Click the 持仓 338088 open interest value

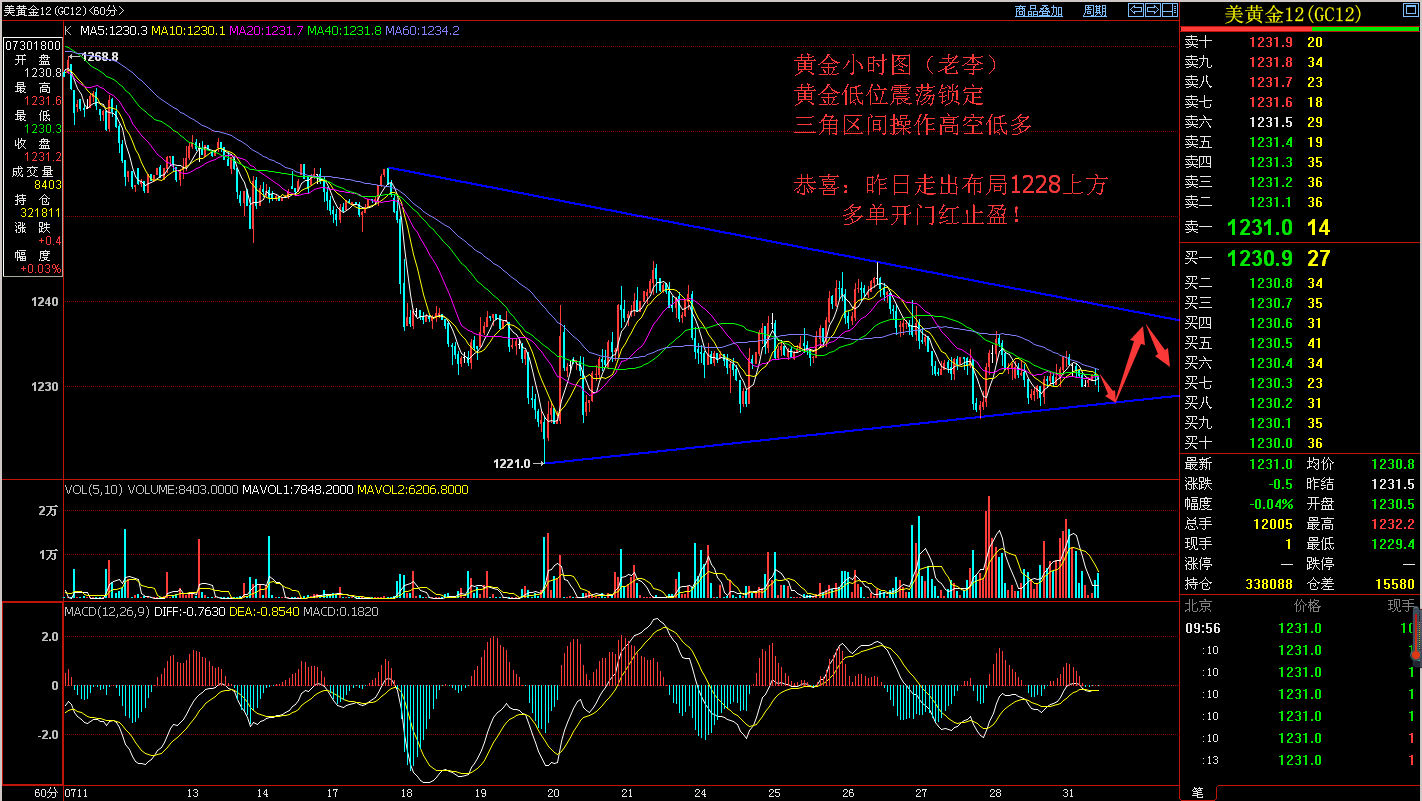(1270, 584)
